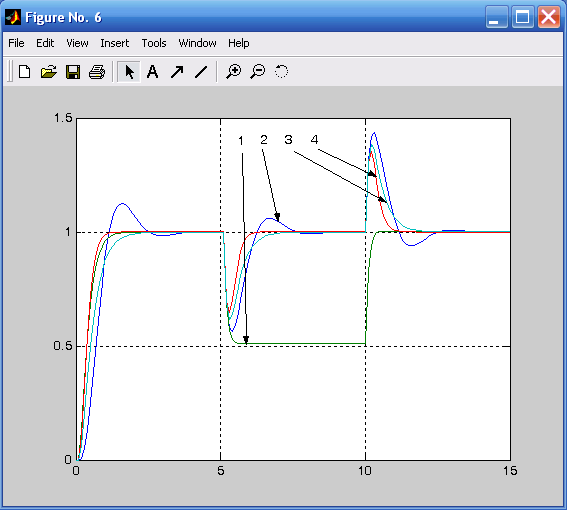Click the MATLAB icon in title bar
Viewport: 567px width, 510px height.
13,17
